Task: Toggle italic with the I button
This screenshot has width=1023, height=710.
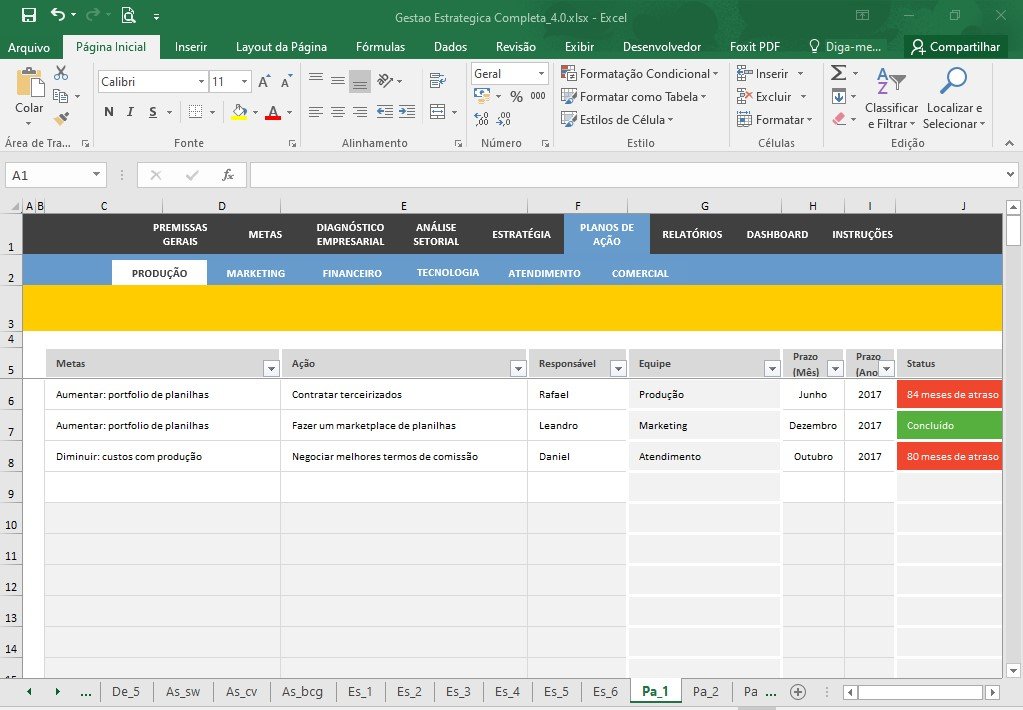Action: pyautogui.click(x=130, y=112)
